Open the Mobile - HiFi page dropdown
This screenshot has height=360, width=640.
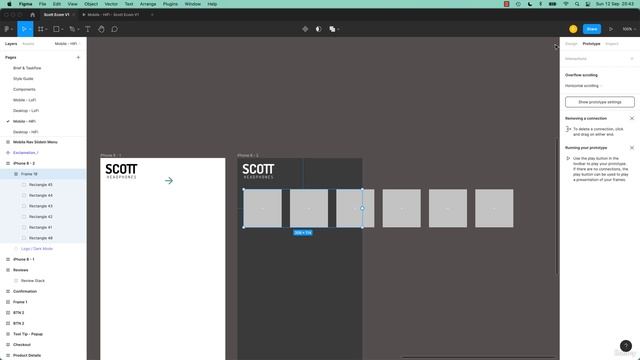click(67, 44)
